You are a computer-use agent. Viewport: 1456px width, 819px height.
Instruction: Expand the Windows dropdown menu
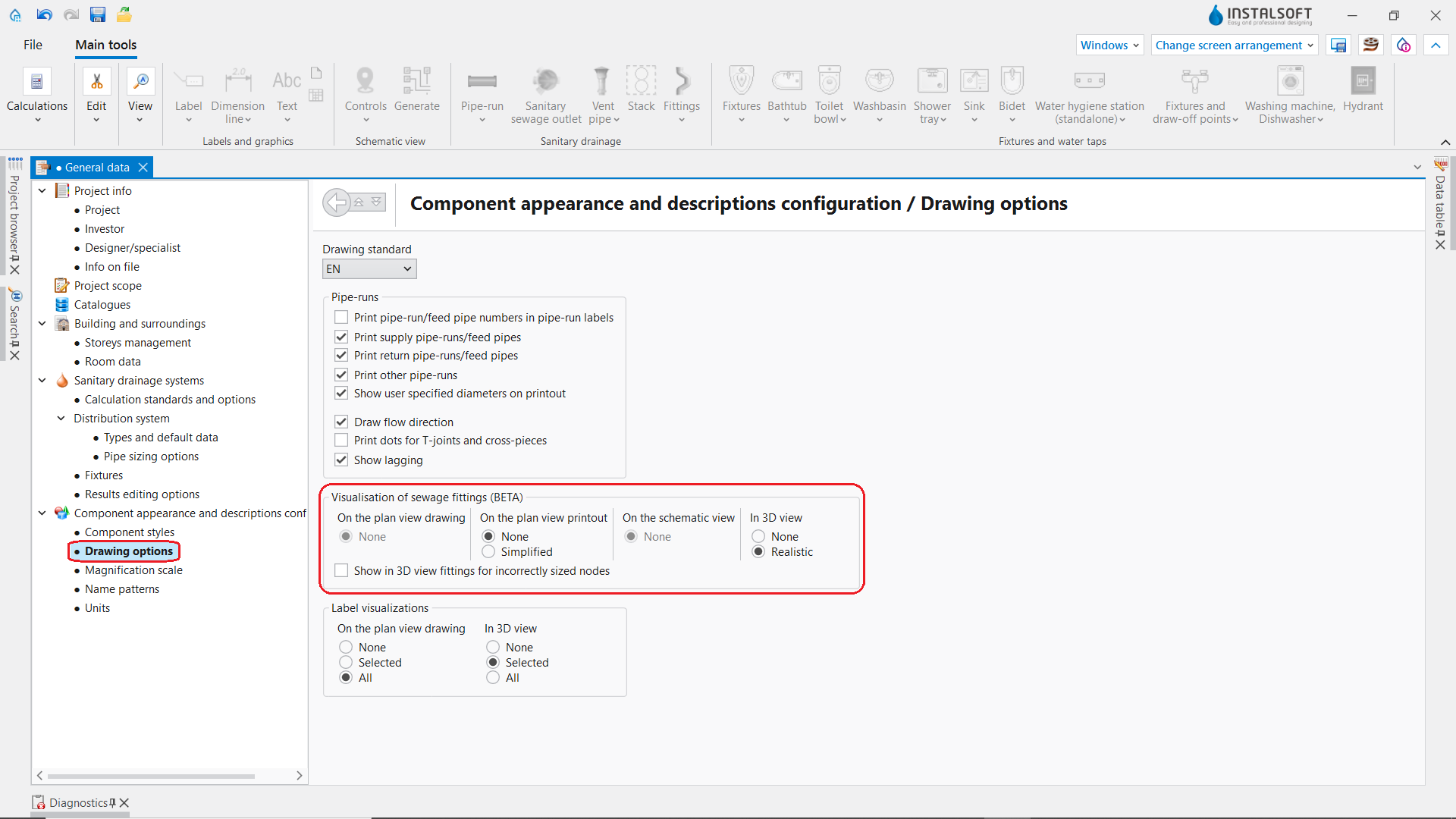(x=1109, y=45)
